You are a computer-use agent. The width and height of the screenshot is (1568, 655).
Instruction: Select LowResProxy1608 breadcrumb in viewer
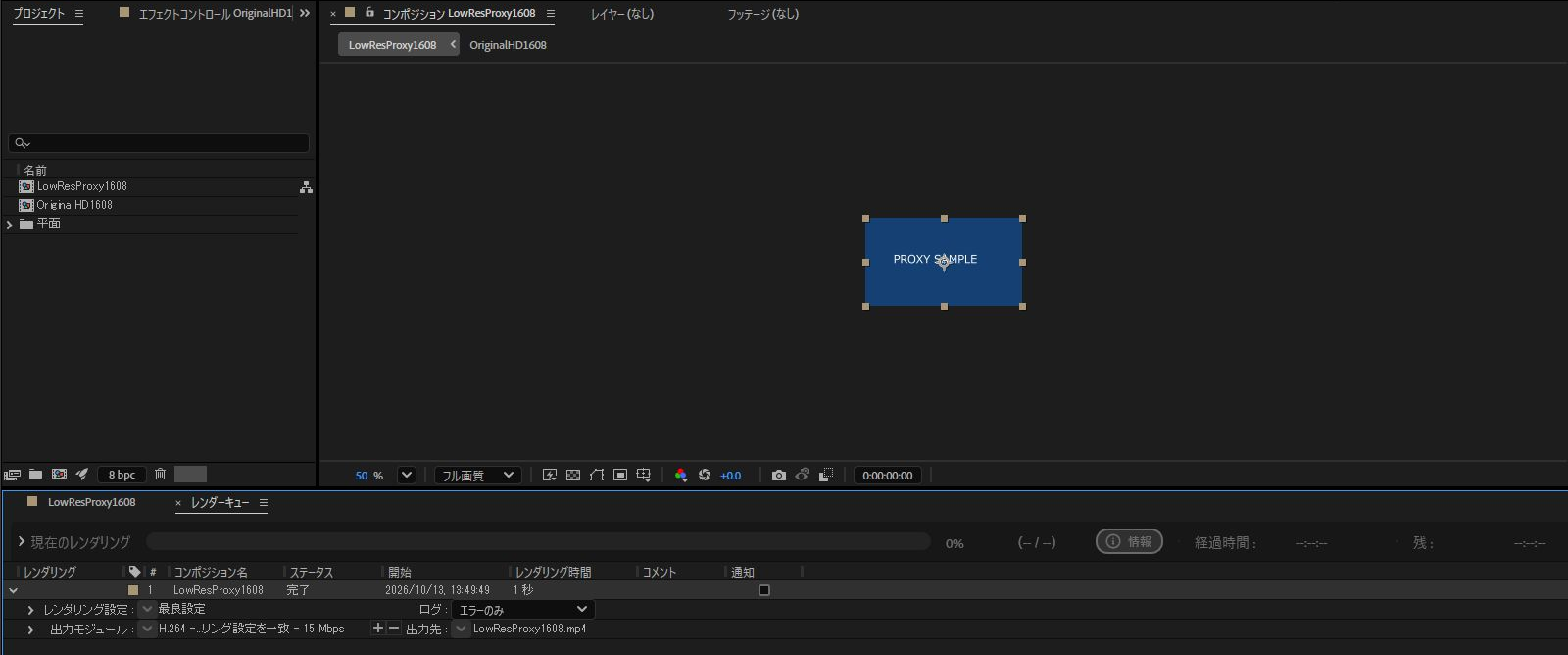(x=392, y=45)
